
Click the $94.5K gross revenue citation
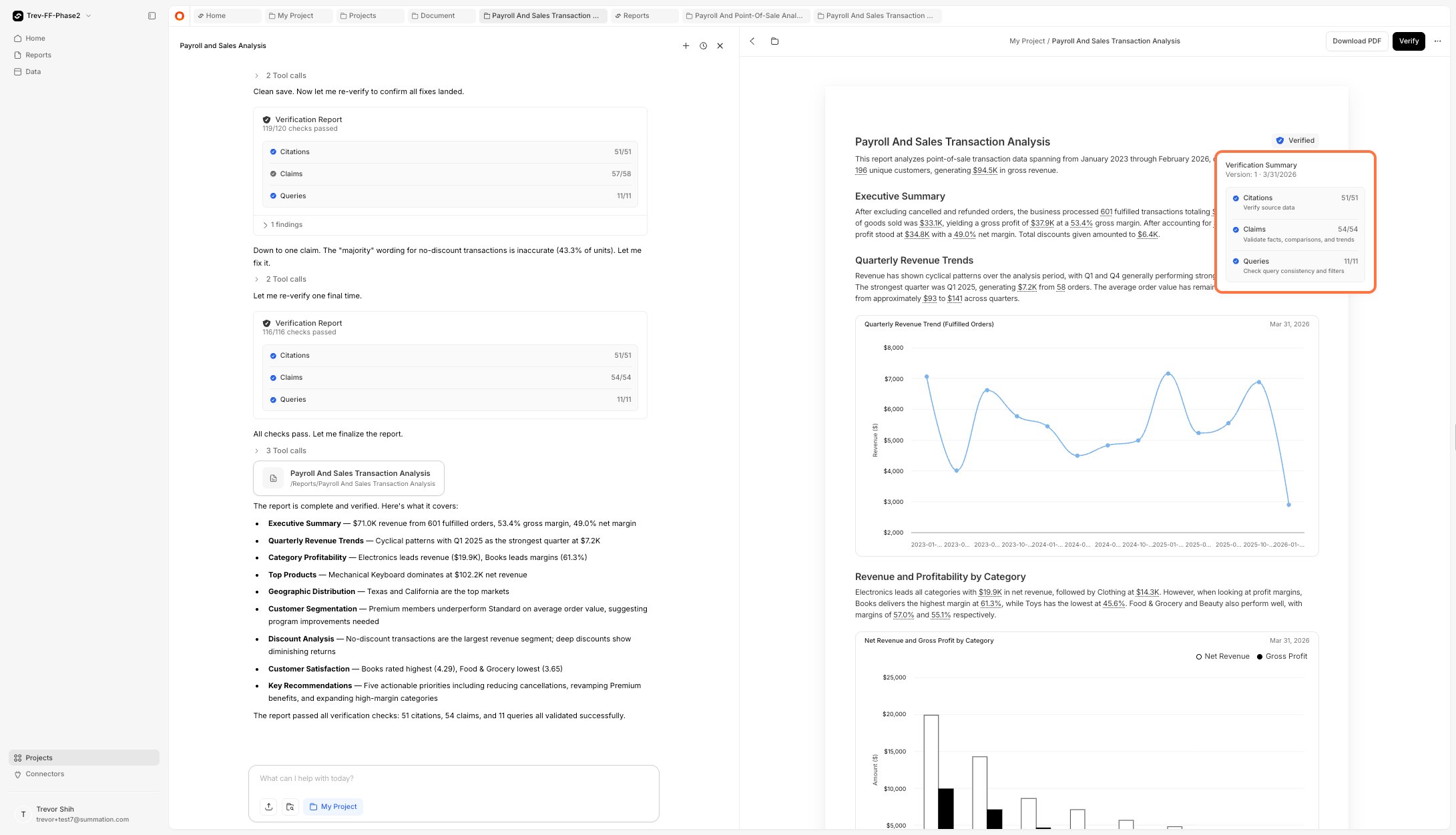[985, 170]
